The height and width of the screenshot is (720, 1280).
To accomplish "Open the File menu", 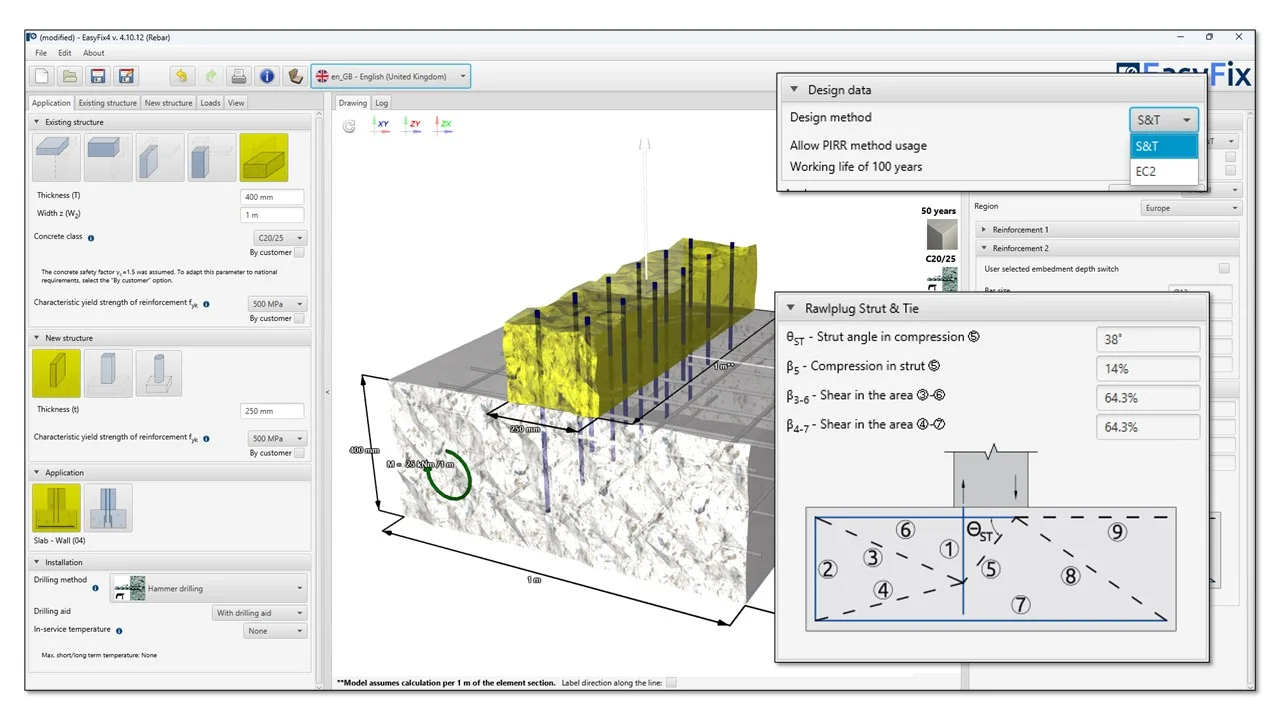I will 41,53.
